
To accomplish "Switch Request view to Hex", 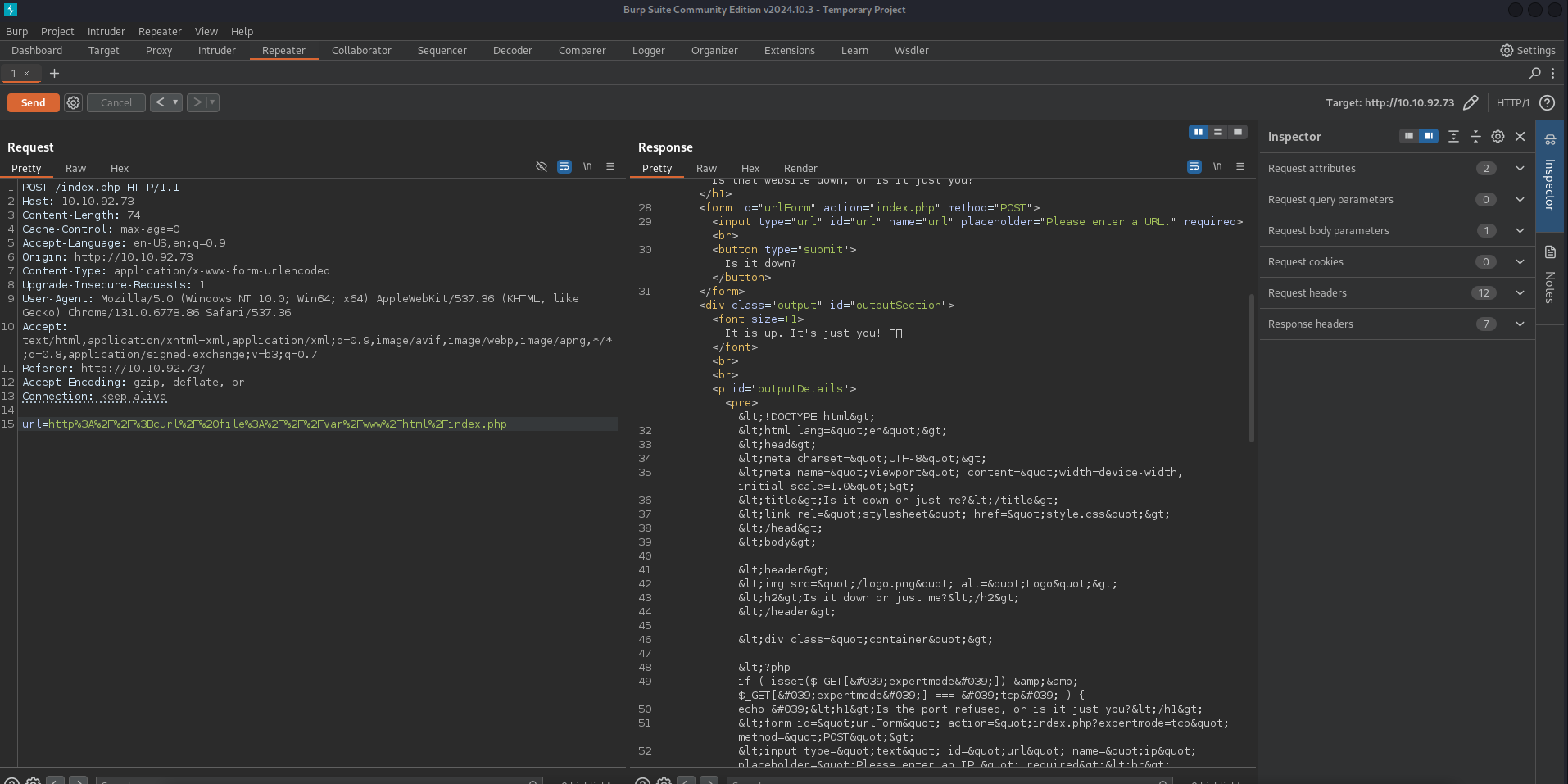I will [120, 168].
